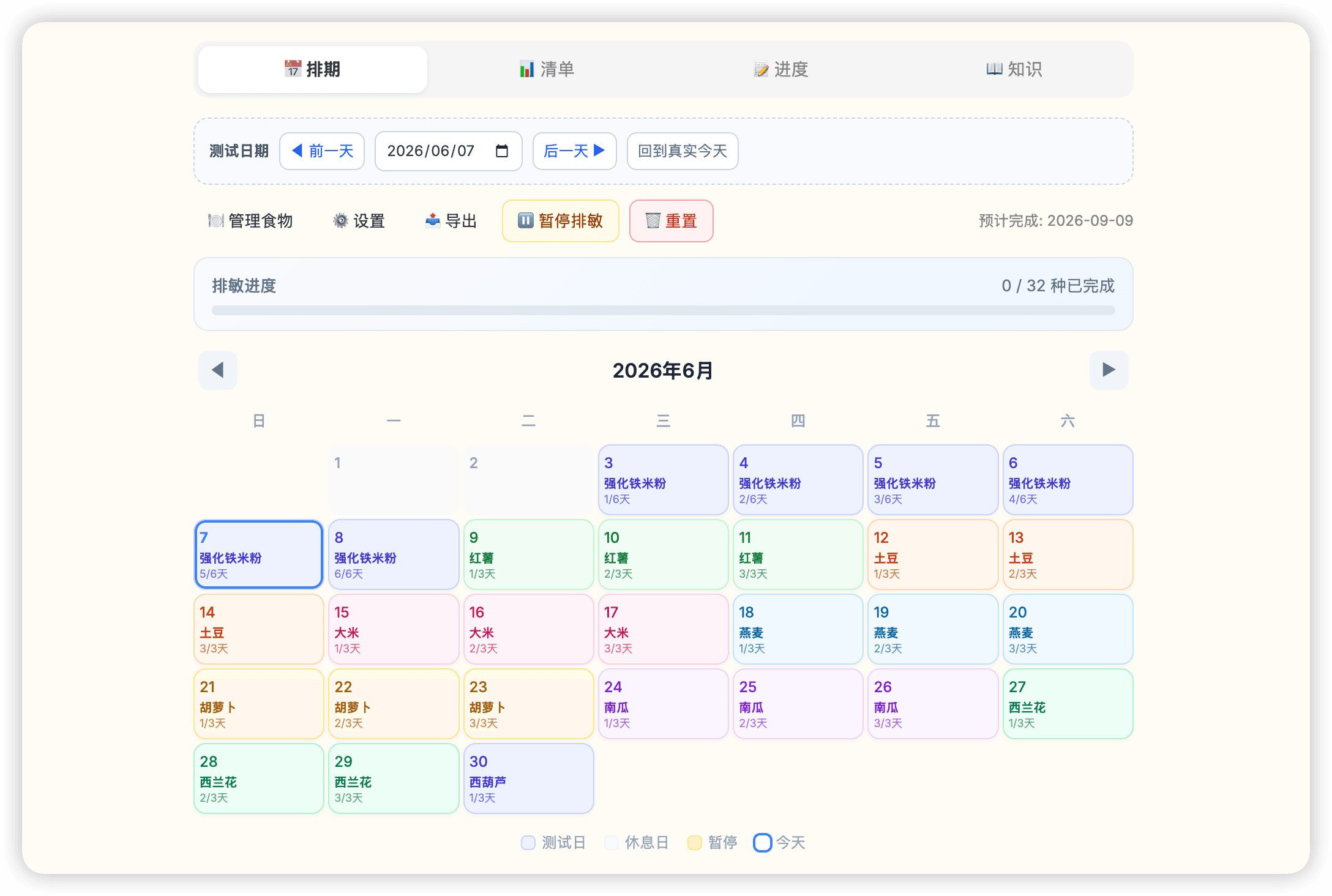Click the 暂停排敏 pause button
The height and width of the screenshot is (896, 1332).
point(561,221)
